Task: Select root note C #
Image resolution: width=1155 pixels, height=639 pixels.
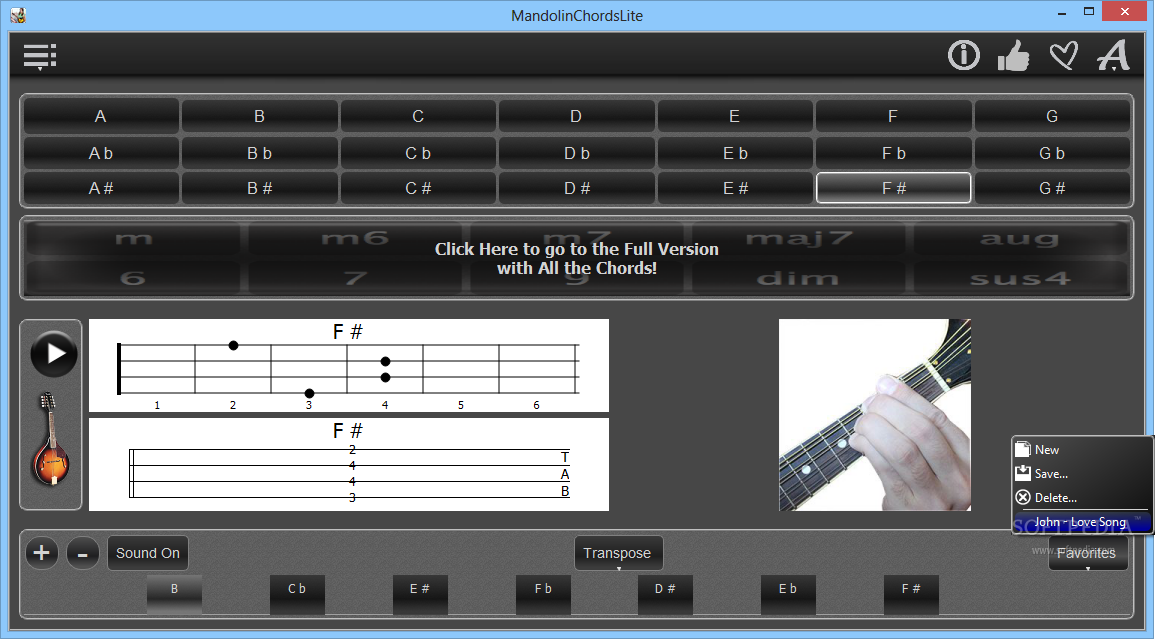Action: coord(418,188)
